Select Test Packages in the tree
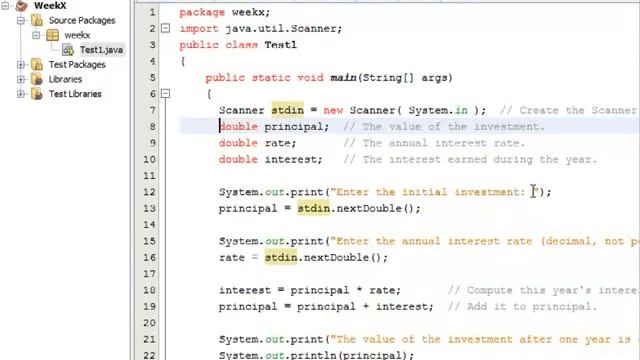 pyautogui.click(x=77, y=64)
